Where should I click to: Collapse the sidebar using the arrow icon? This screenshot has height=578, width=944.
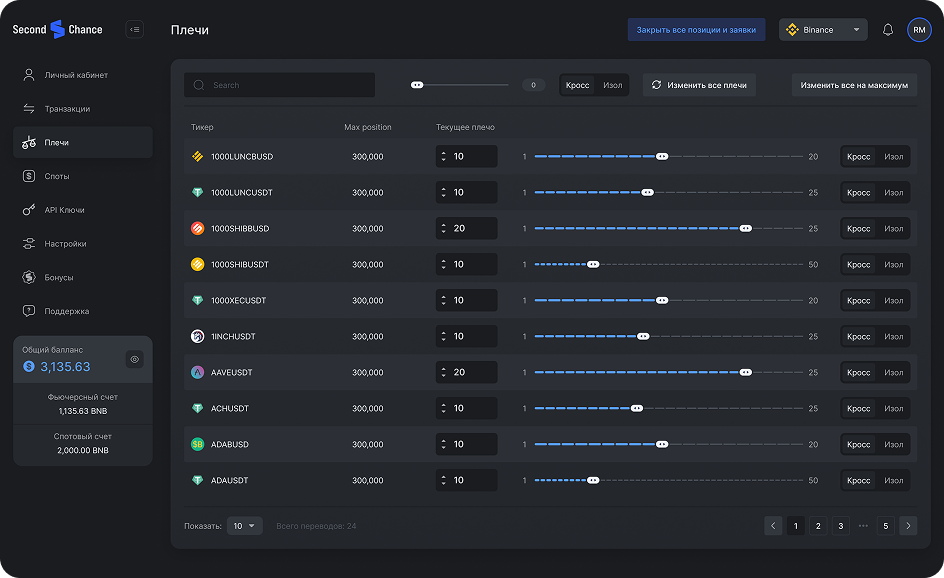tap(134, 30)
